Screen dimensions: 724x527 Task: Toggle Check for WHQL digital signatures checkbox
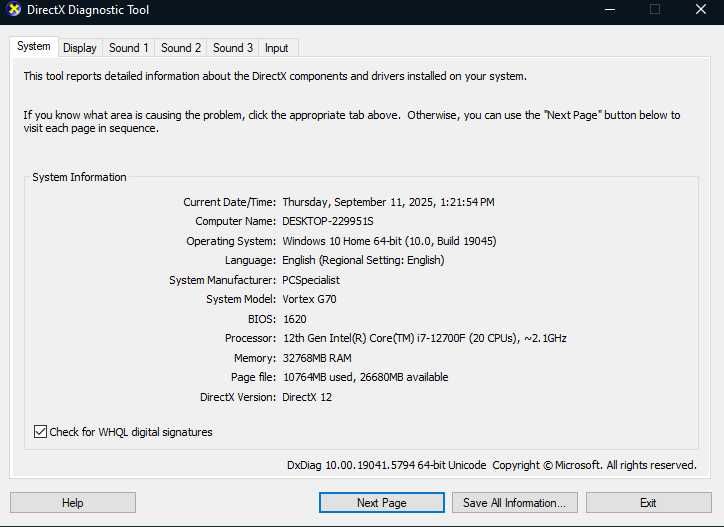[x=40, y=432]
